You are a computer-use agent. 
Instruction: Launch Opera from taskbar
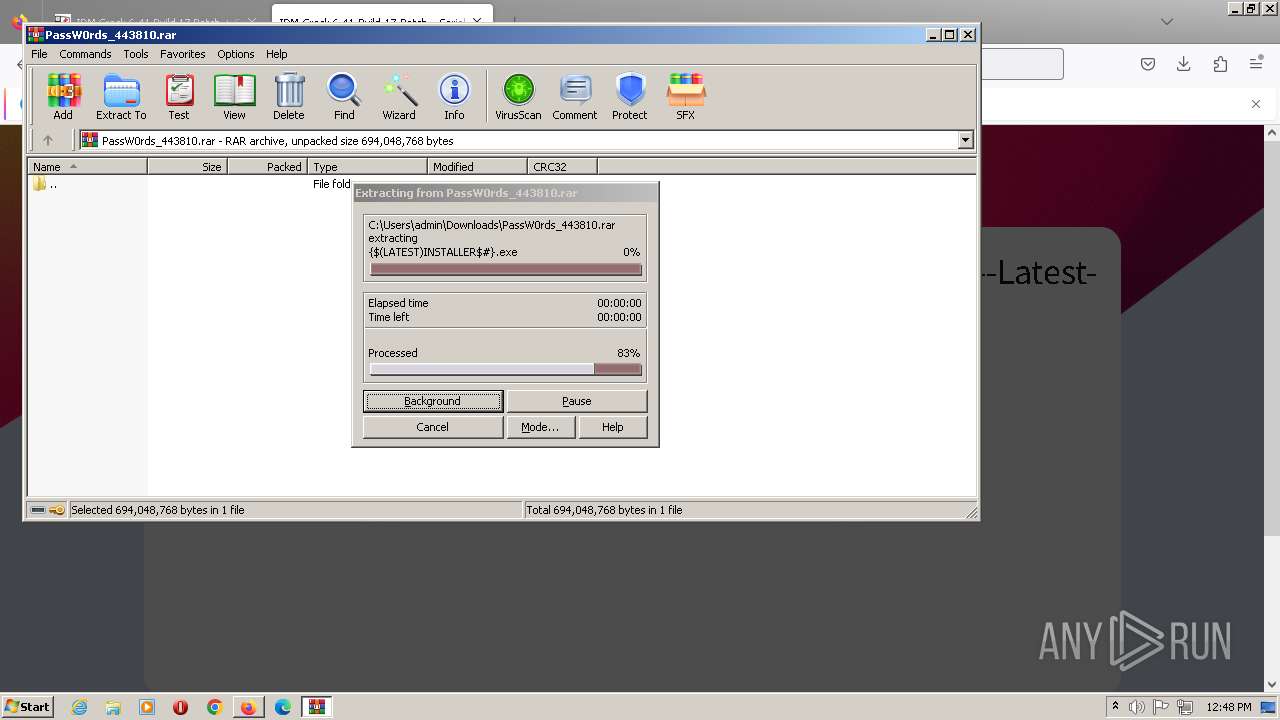point(181,707)
